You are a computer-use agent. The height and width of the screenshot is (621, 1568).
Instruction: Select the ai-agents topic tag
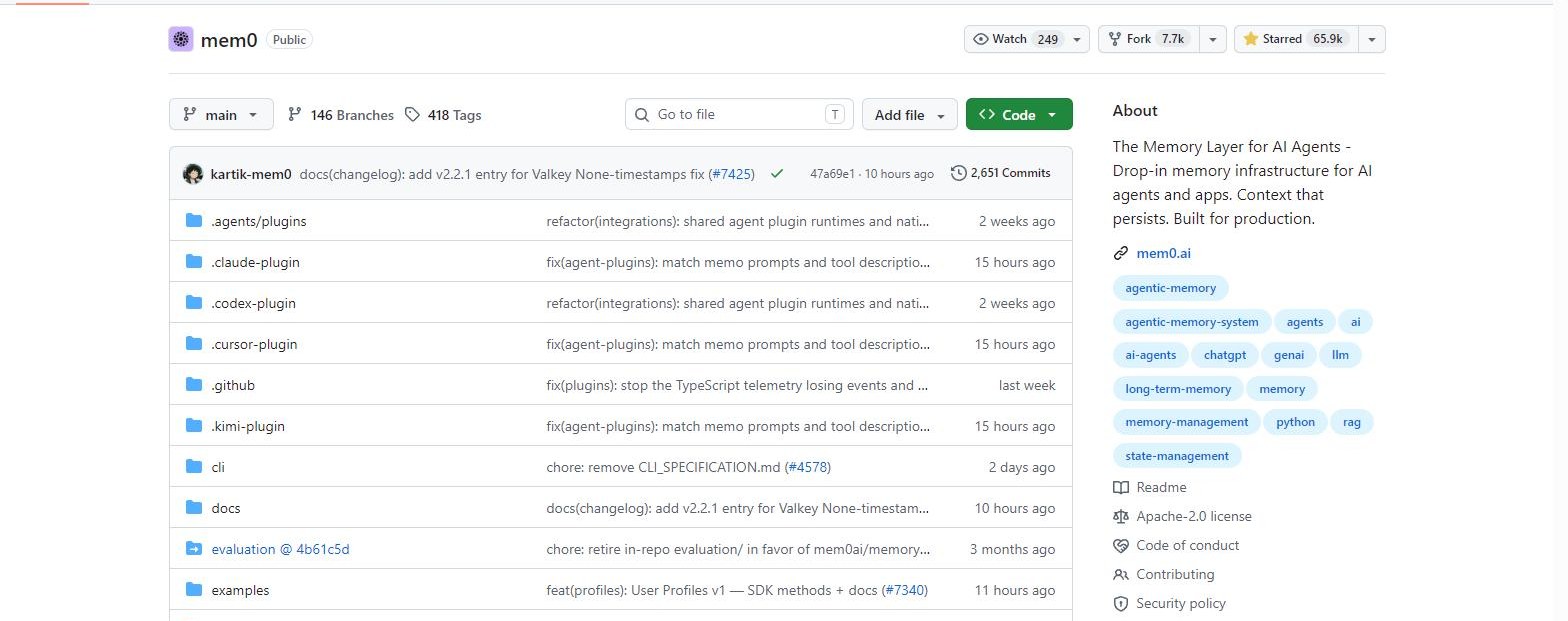[1150, 355]
